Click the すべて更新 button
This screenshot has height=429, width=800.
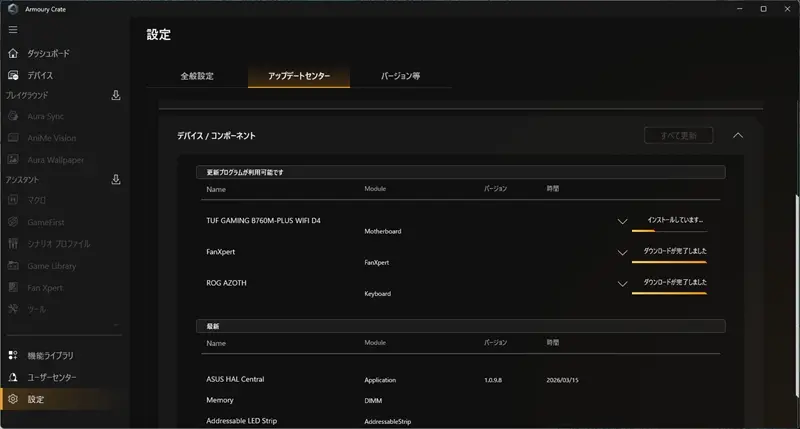coord(679,135)
